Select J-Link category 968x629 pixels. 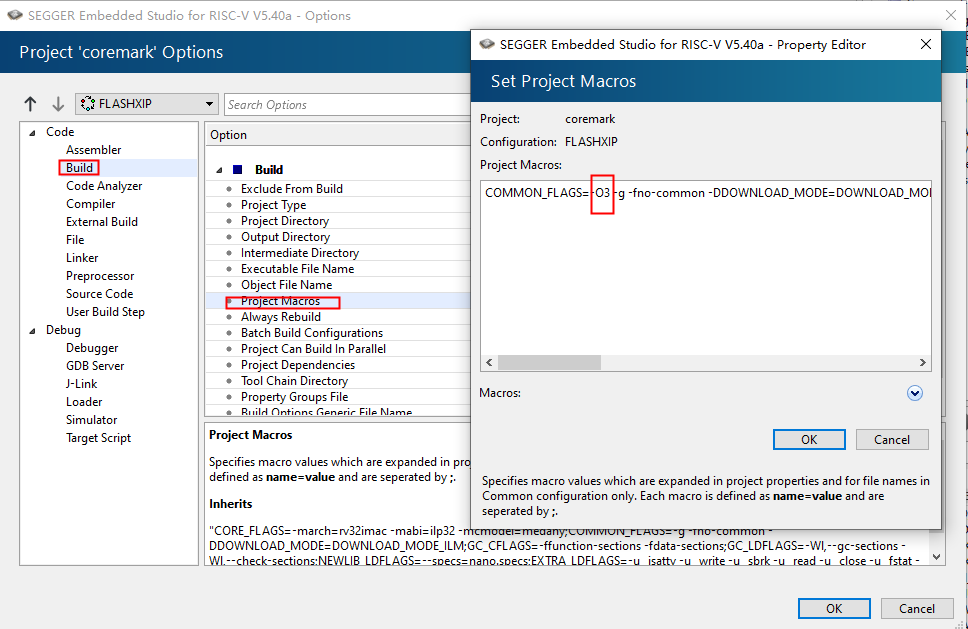click(x=81, y=384)
